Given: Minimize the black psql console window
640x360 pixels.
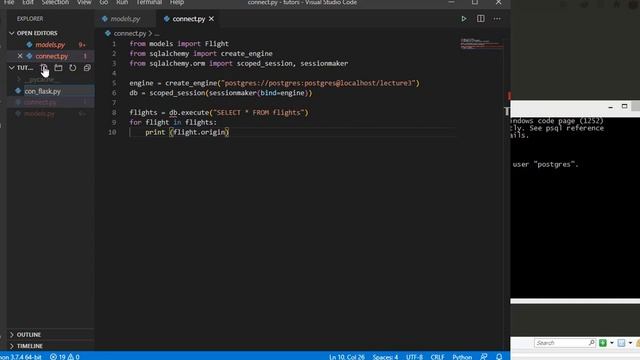Looking at the screenshot, I should 611,107.
